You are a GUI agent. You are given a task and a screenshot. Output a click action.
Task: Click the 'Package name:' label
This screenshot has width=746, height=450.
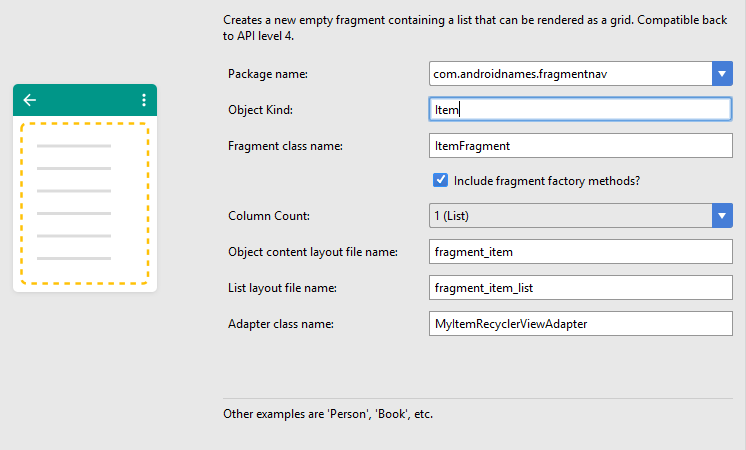[268, 74]
